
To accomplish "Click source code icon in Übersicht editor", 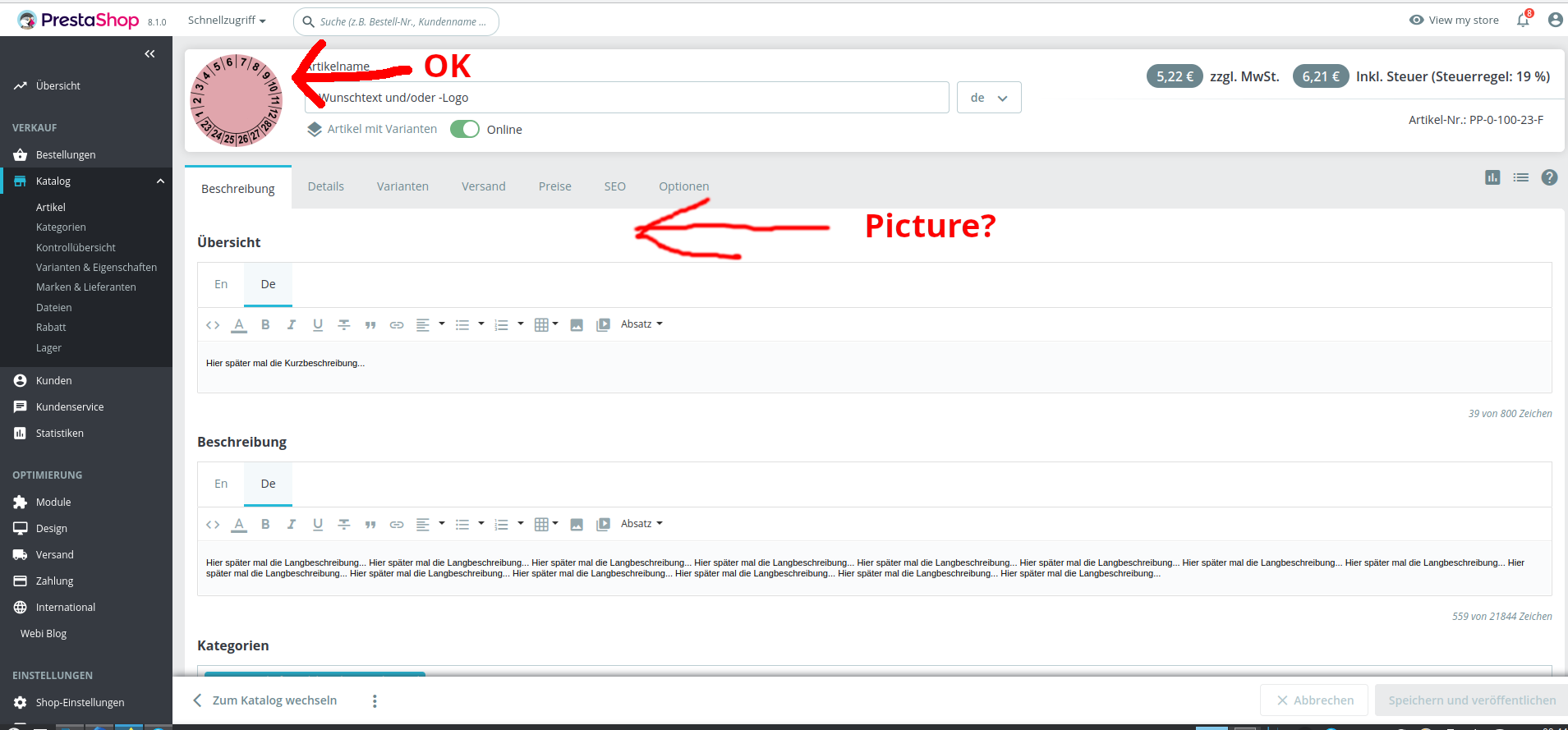I will [x=213, y=325].
